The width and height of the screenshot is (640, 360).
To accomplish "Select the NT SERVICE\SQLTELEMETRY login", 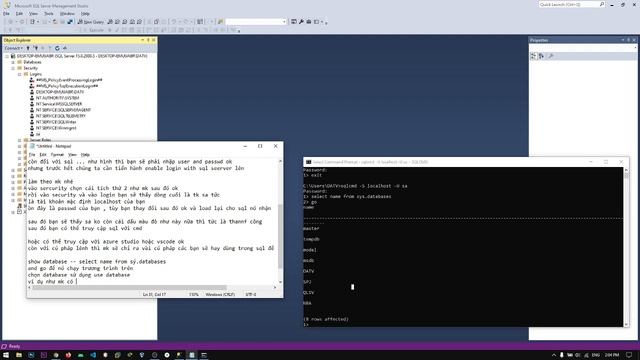I will pyautogui.click(x=61, y=116).
